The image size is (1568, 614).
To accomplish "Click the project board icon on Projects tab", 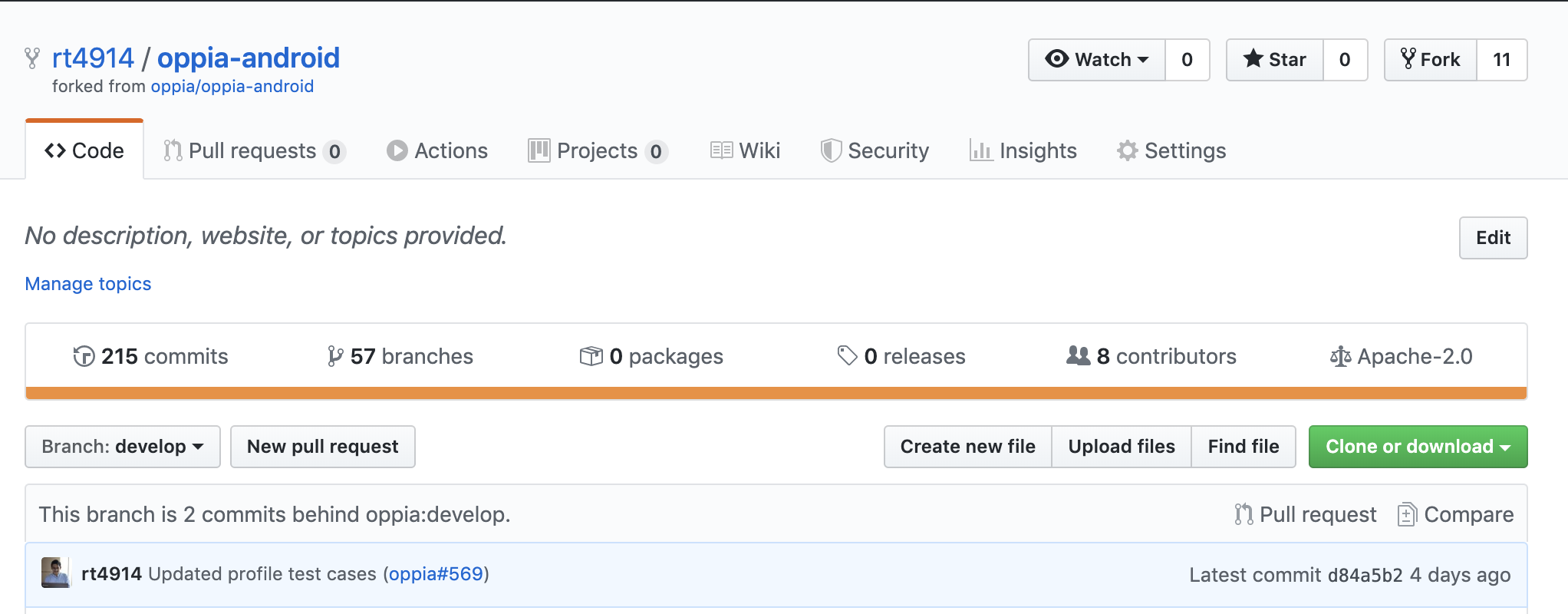I will pyautogui.click(x=539, y=150).
